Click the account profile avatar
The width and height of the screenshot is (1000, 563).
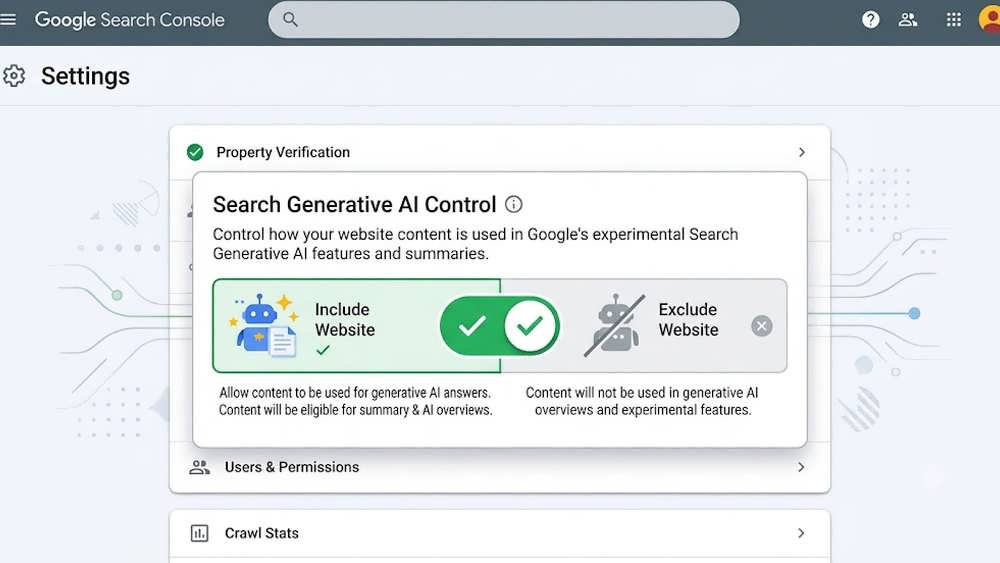(990, 18)
